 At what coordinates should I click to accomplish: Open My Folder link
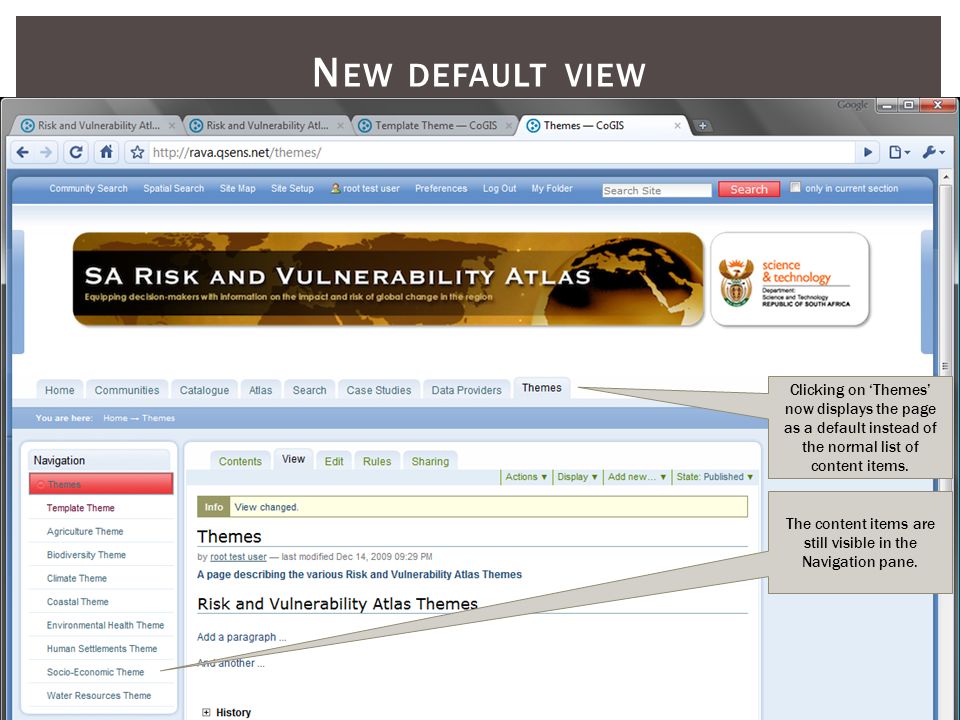pos(552,189)
